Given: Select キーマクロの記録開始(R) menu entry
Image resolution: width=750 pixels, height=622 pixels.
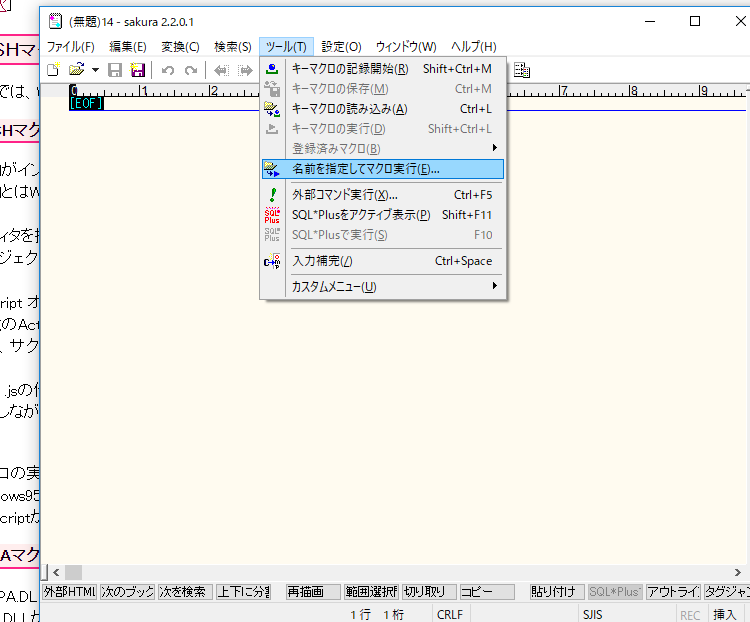Looking at the screenshot, I should 383,69.
